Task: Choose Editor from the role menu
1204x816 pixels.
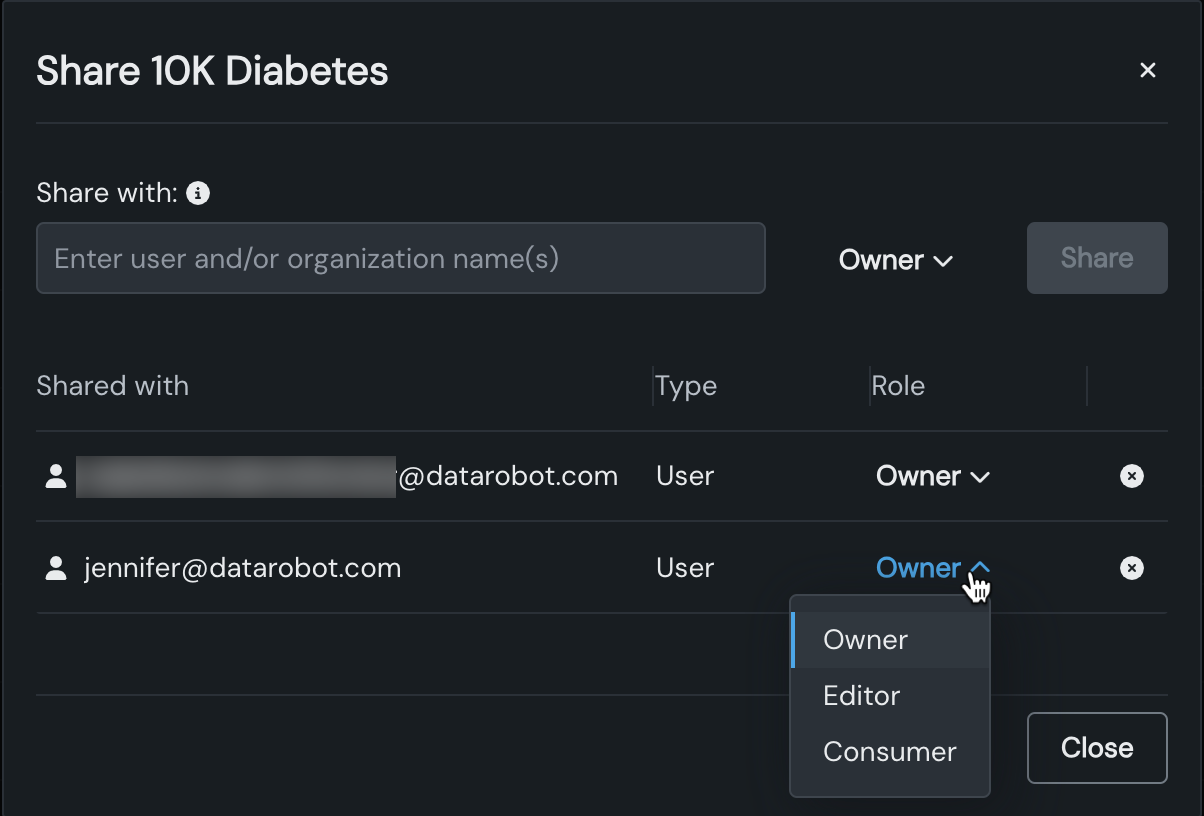Action: 862,696
